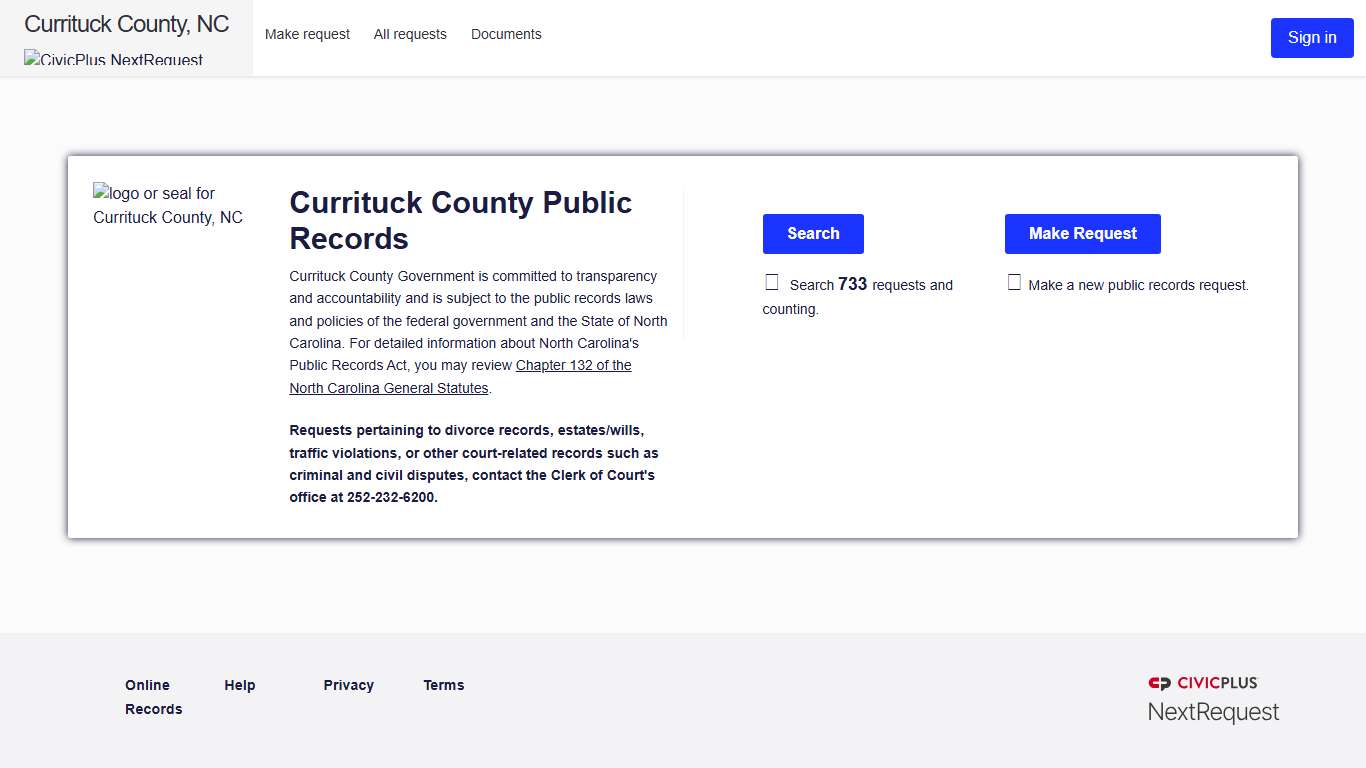Click the icon beside 'Search 733 requests'
Screen dimensions: 1366x768
pos(771,281)
